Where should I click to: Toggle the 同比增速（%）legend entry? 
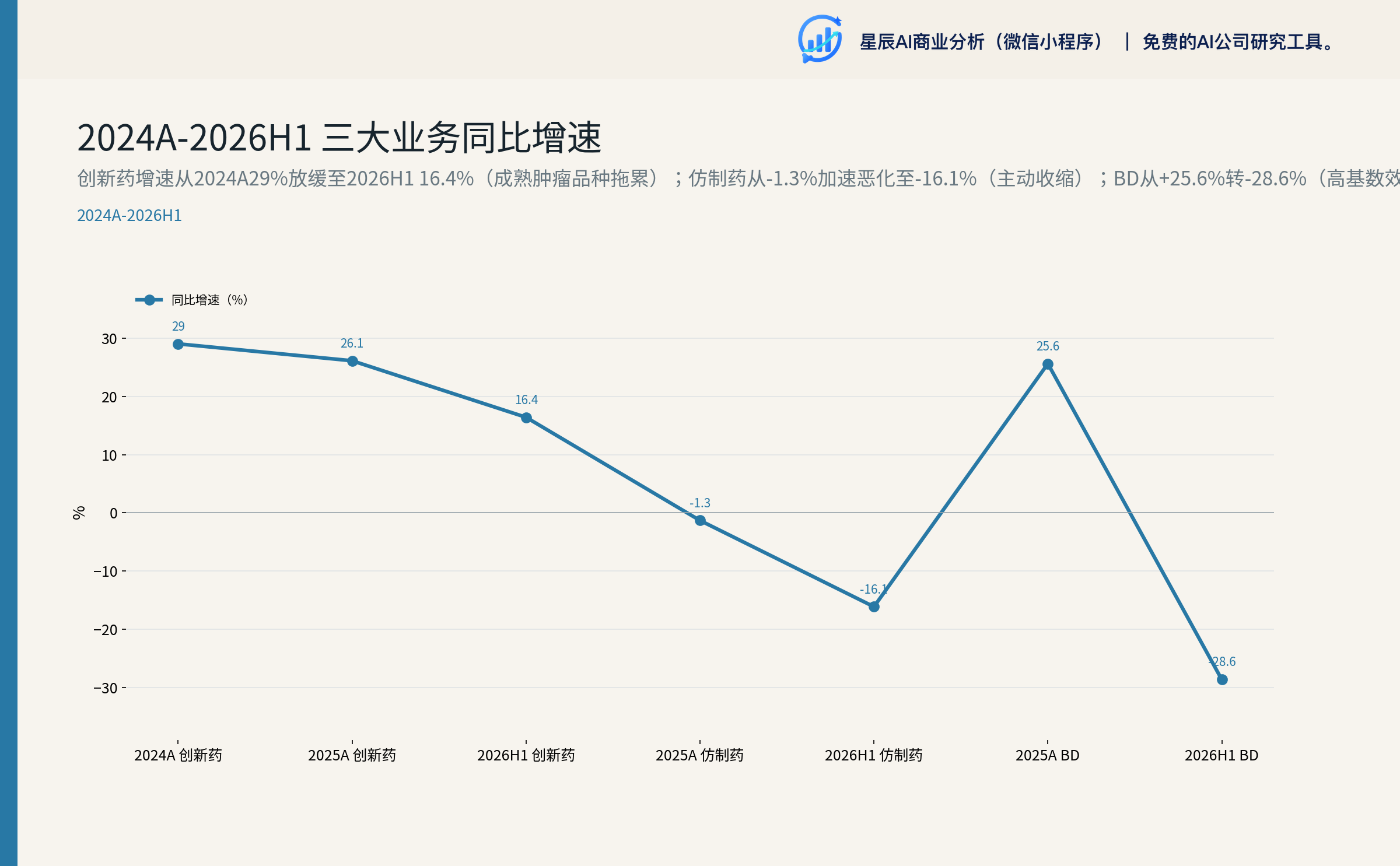[x=192, y=300]
